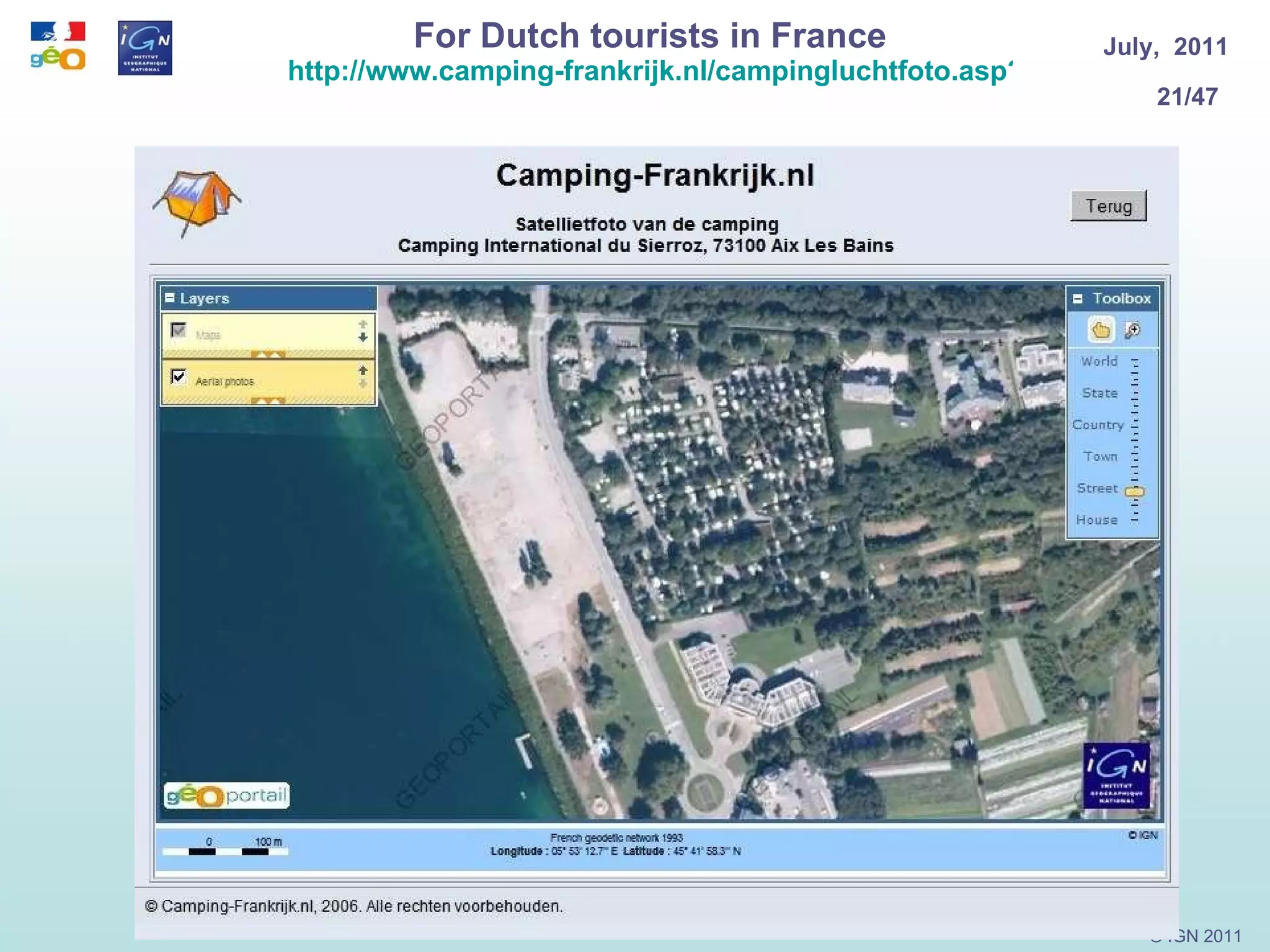Move the Aerial photos layer up with its arrow
Viewport: 1270px width, 952px height.
click(x=363, y=371)
